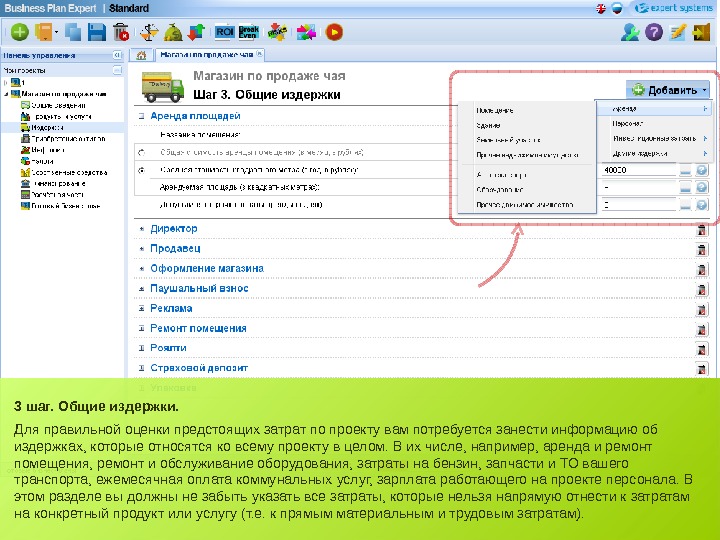
Task: Expand the Продавец section
Action: point(141,248)
